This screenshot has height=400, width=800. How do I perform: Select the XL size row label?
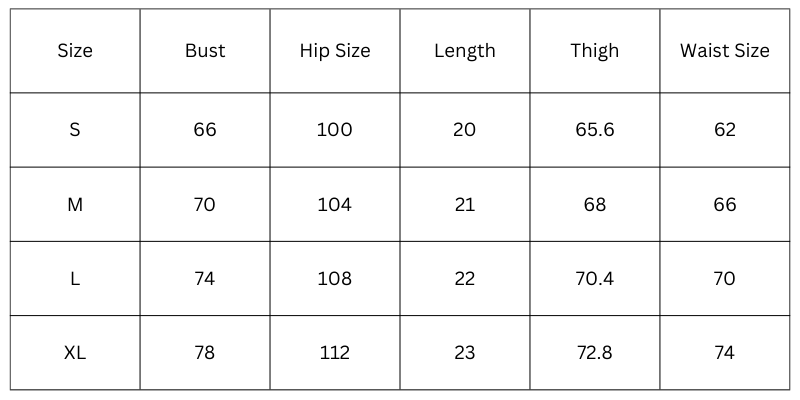(75, 353)
